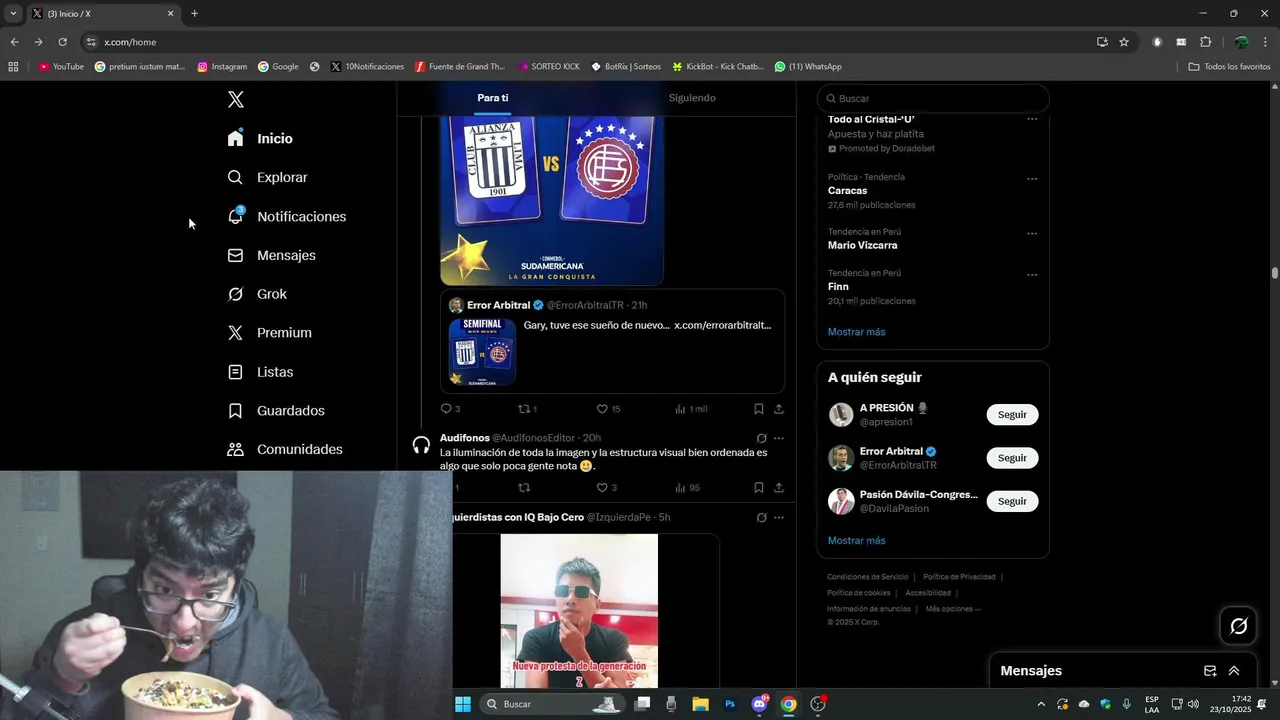
Task: Compose new message in Mensajes drawer
Action: pos(1210,671)
